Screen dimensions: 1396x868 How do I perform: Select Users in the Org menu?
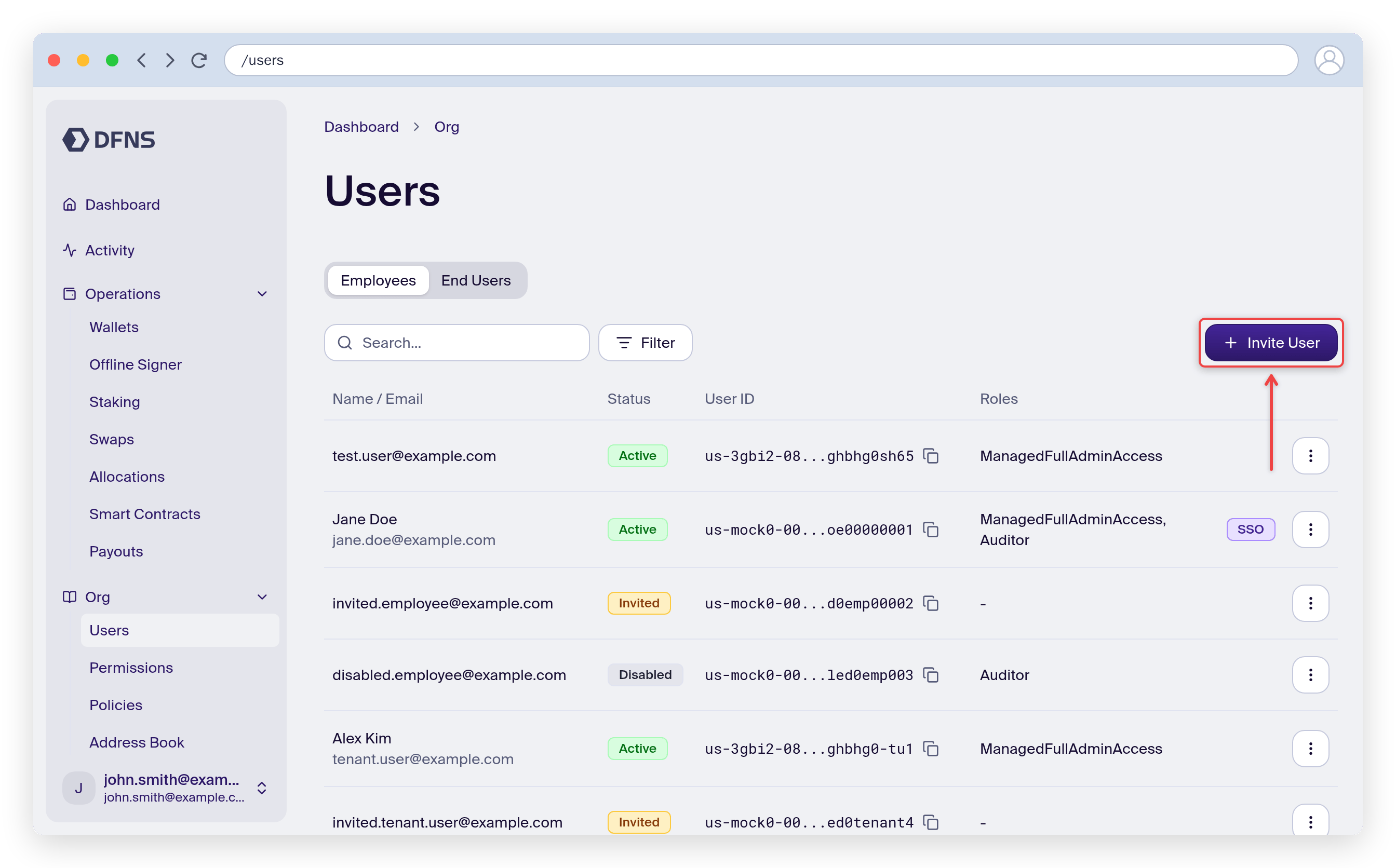pyautogui.click(x=180, y=630)
